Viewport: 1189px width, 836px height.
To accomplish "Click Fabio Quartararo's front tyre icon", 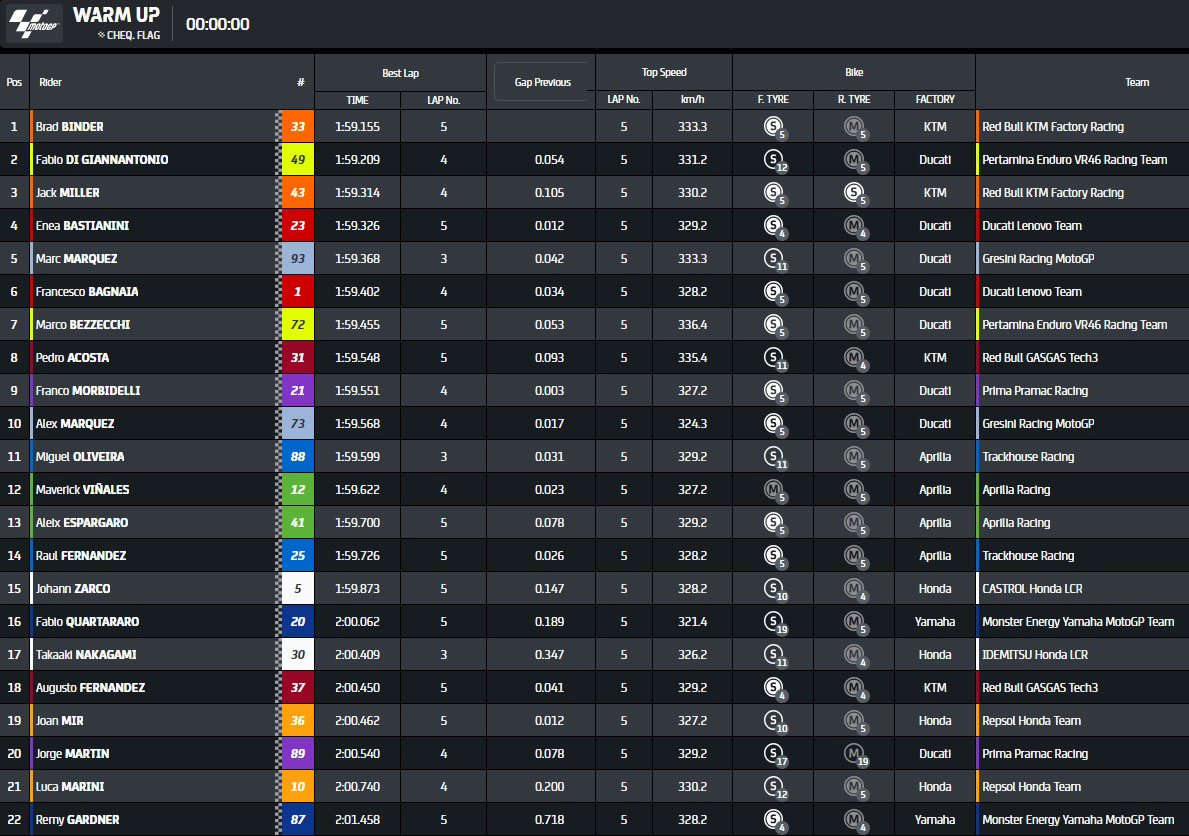I will pos(773,622).
